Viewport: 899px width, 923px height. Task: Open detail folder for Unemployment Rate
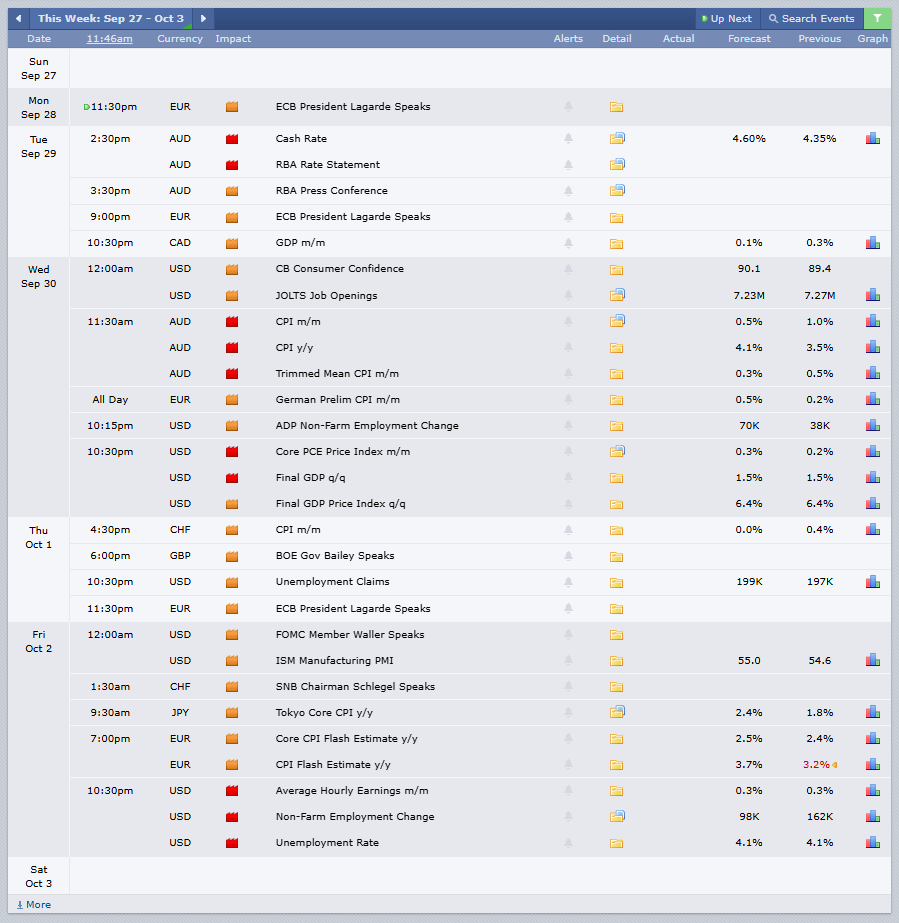(x=616, y=844)
